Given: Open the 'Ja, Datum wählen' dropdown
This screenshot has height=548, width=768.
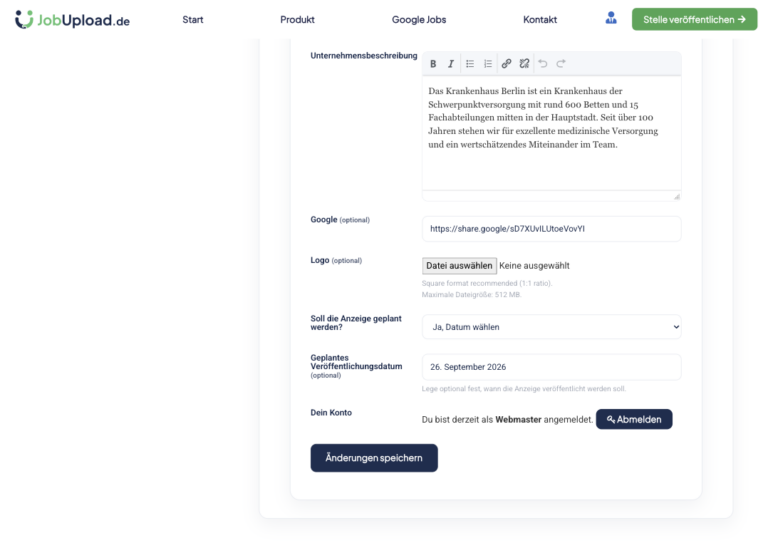Looking at the screenshot, I should pyautogui.click(x=552, y=327).
